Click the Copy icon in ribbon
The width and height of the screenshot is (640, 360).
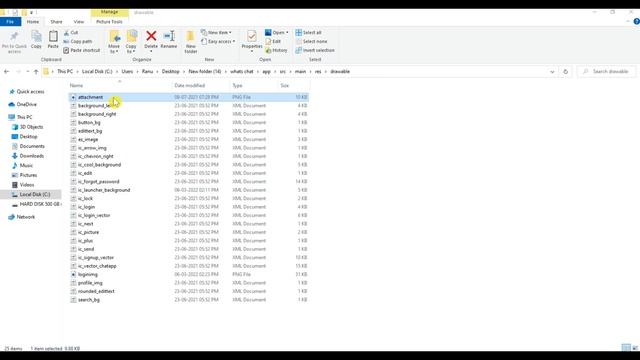[x=36, y=40]
